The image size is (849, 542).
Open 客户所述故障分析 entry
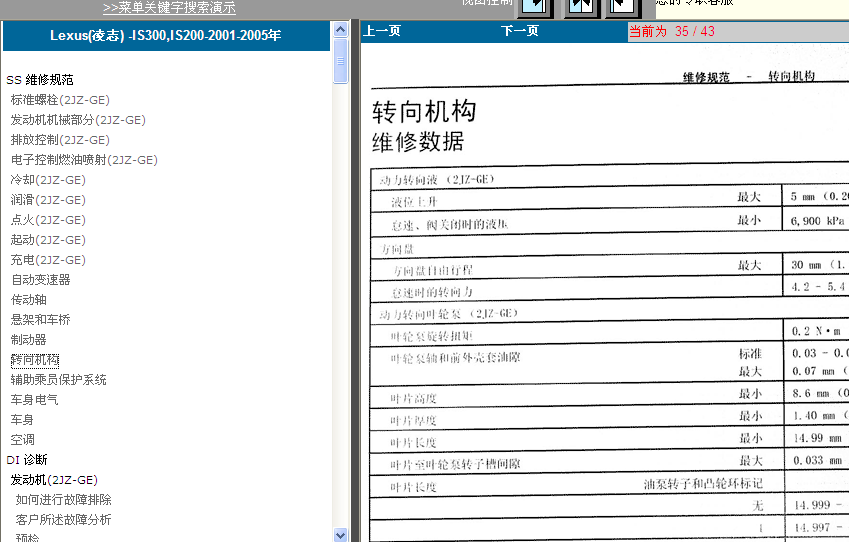click(x=63, y=520)
